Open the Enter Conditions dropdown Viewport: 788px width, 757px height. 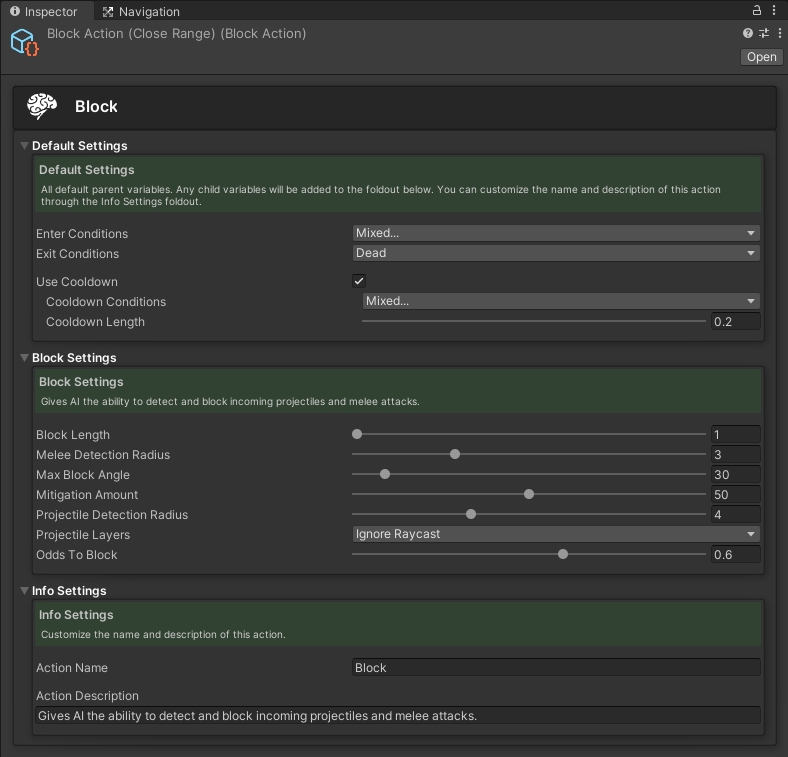[x=556, y=233]
